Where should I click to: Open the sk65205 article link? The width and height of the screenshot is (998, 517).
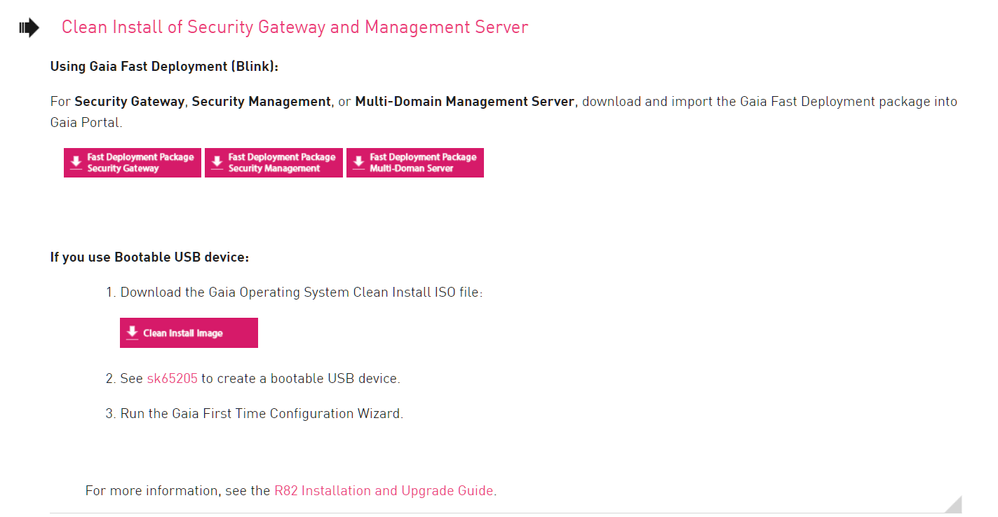point(172,379)
